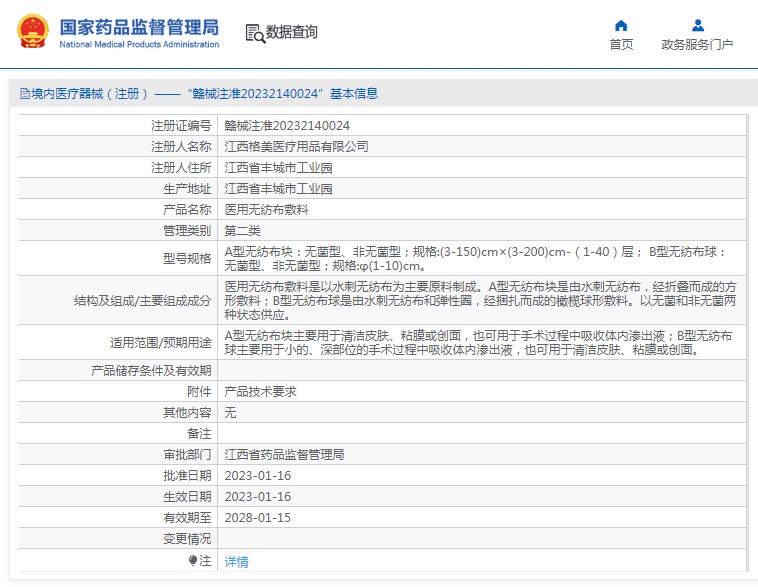Click the 注册人住所 value 江西省丰城市工业园
Screen dimensions: 758x587
[x=278, y=168]
